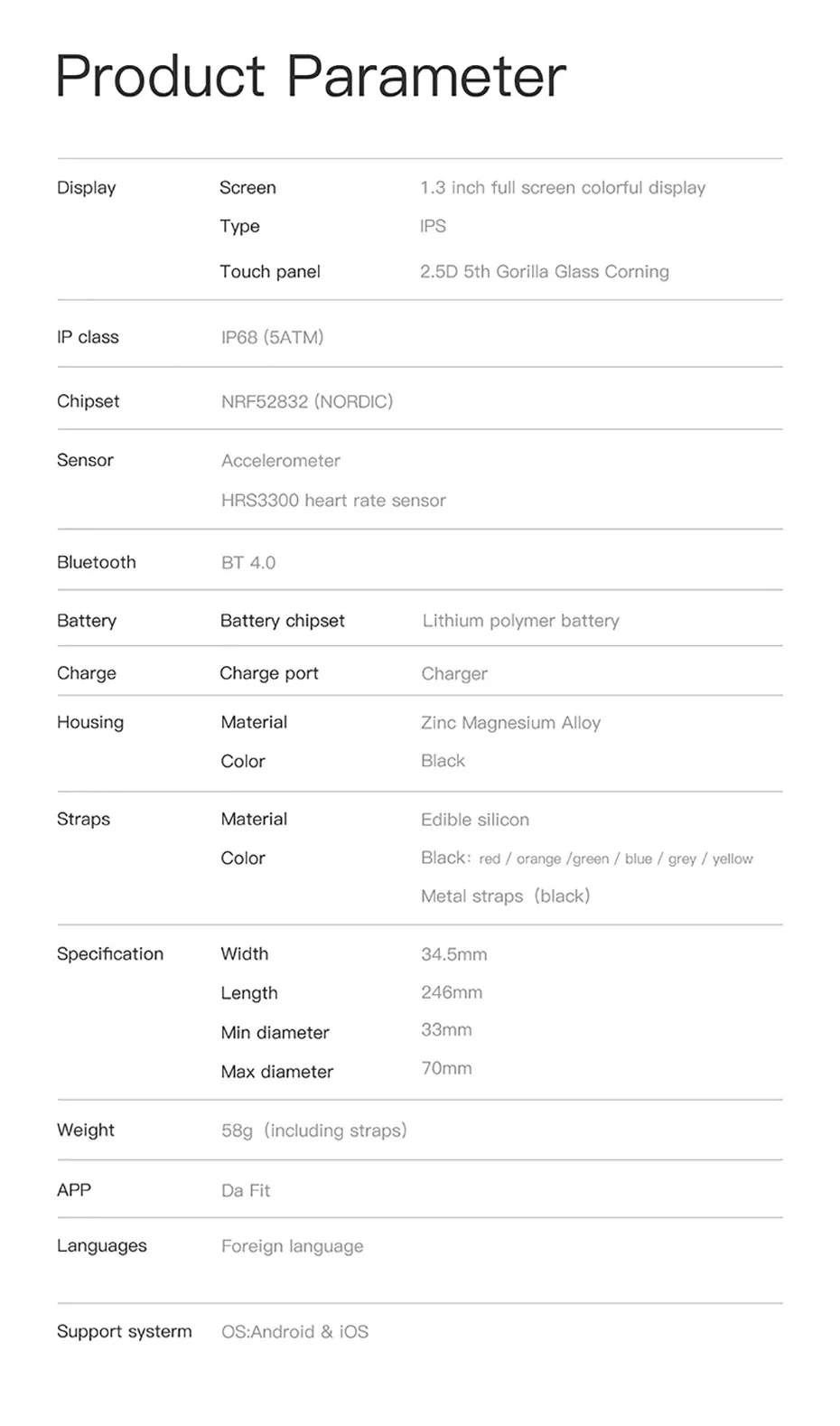Click the Edible silicon strap material
Viewport: 840px width, 1426px height.
[475, 820]
